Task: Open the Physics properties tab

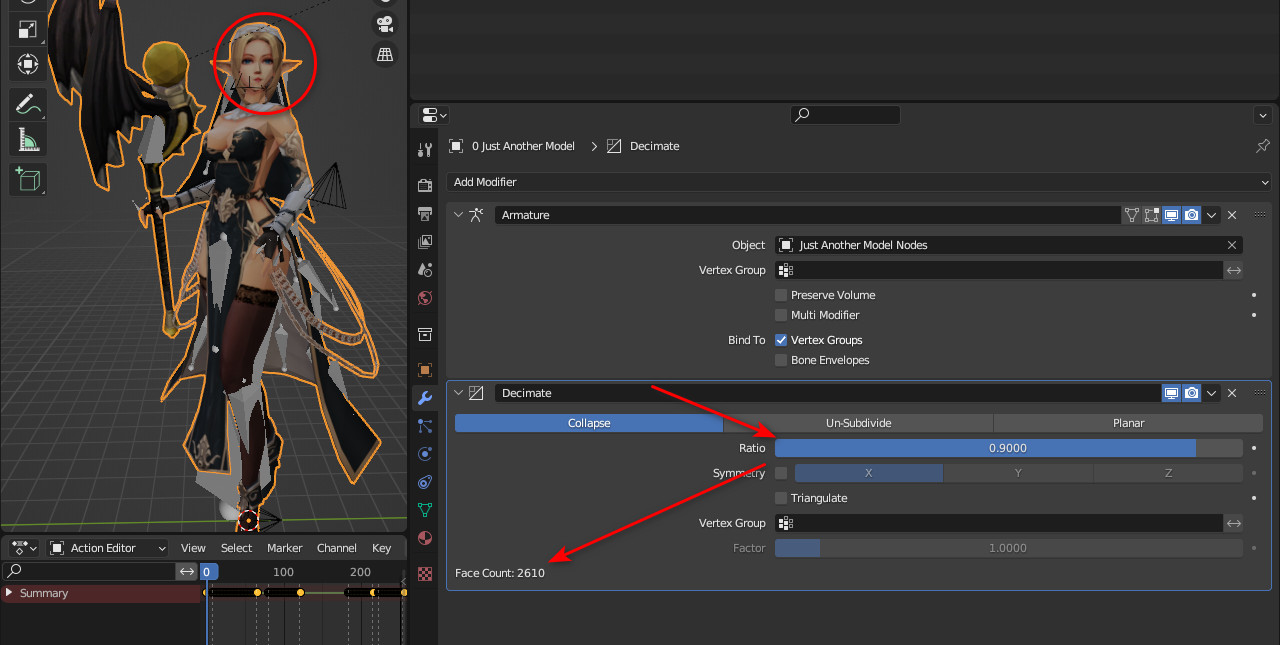Action: pos(425,454)
